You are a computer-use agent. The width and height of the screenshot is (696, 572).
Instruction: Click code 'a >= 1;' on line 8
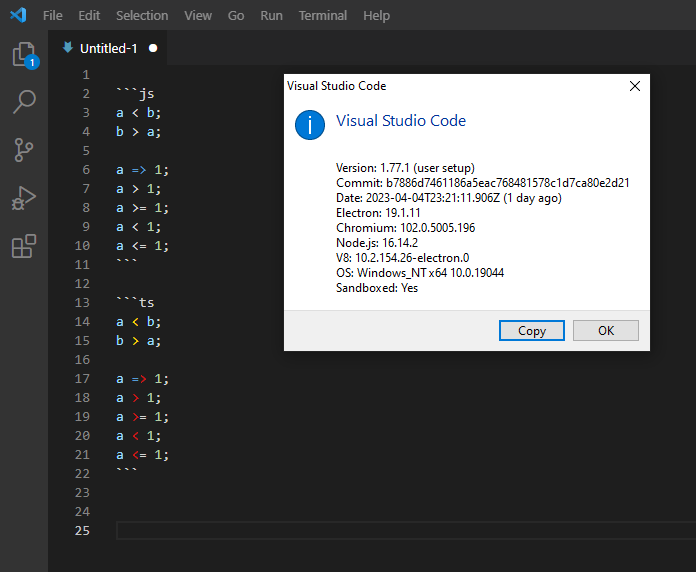142,208
